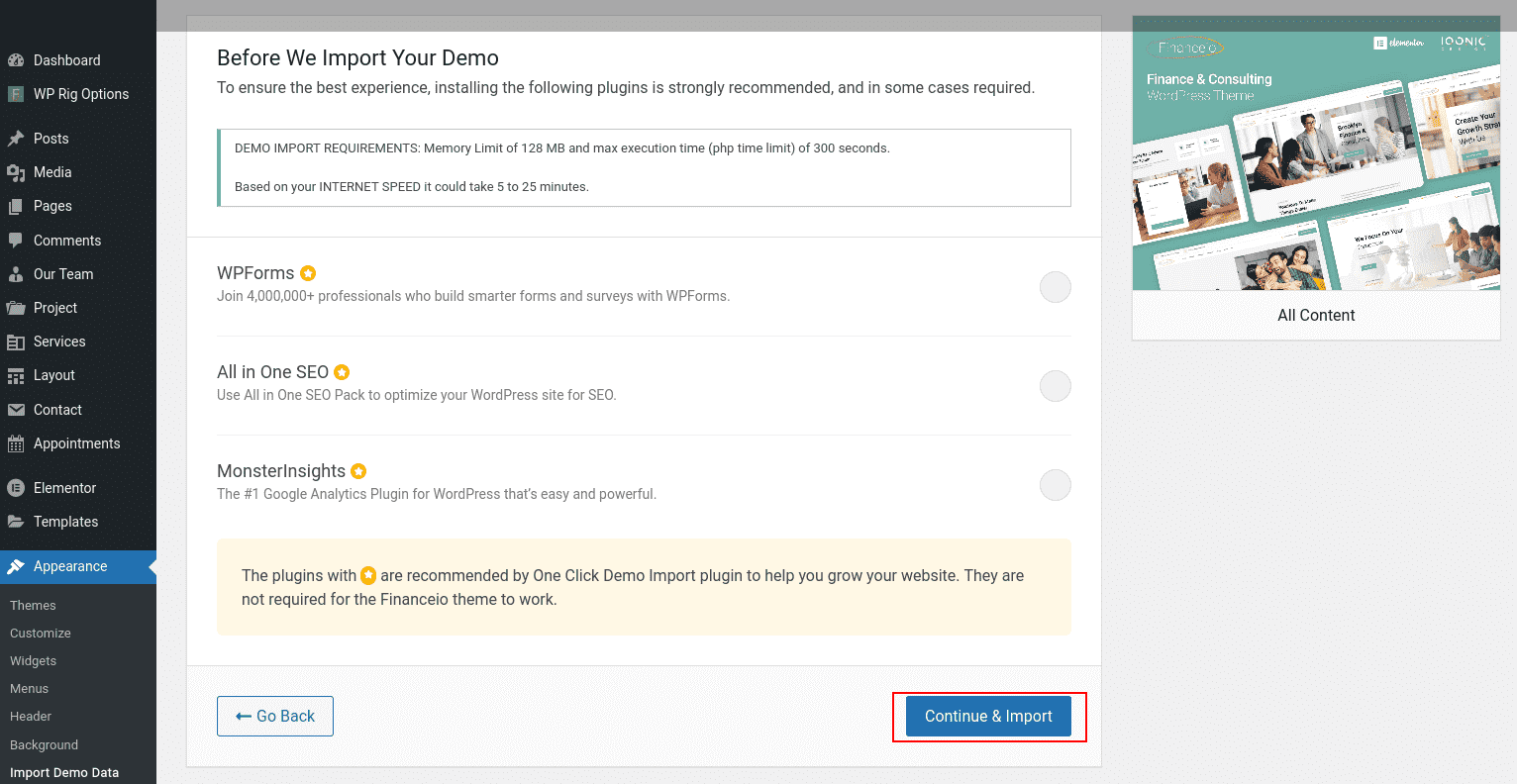Image resolution: width=1517 pixels, height=784 pixels.
Task: Click the star badge beside All in One SEO
Action: pos(342,372)
